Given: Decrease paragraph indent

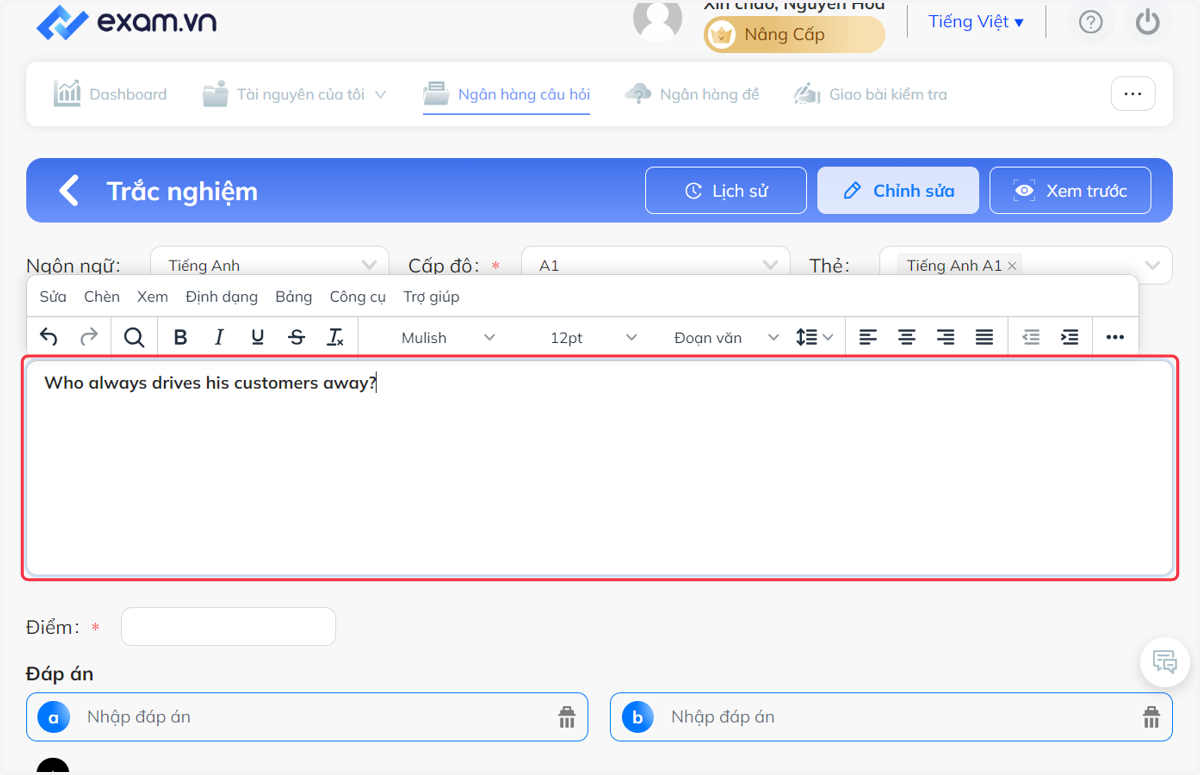Looking at the screenshot, I should click(x=1031, y=337).
